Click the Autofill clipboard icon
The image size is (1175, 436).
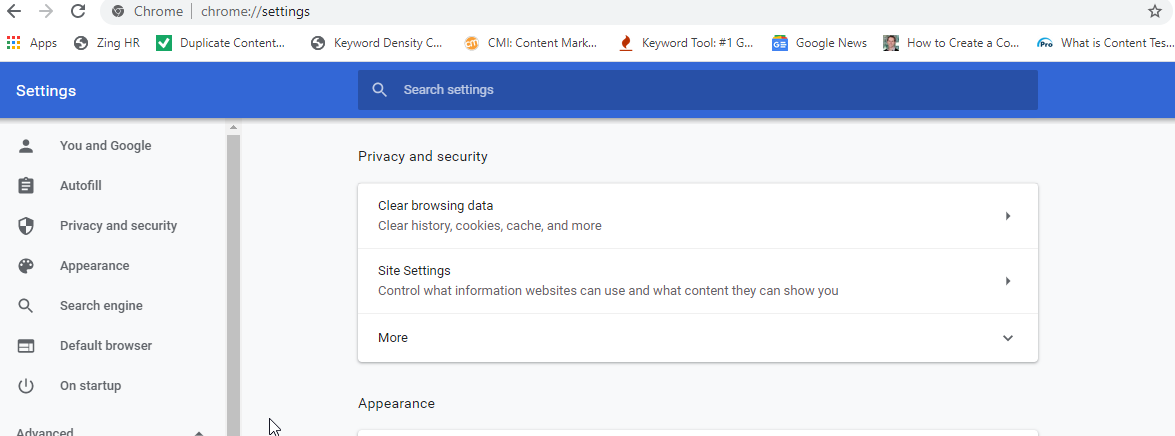[x=26, y=186]
